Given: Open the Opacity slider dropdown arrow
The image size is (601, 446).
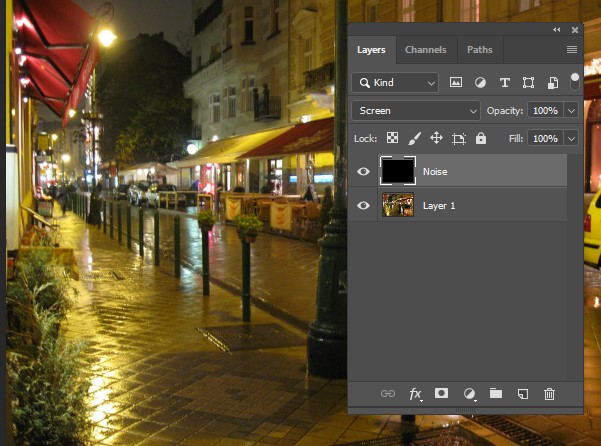Looking at the screenshot, I should (571, 111).
